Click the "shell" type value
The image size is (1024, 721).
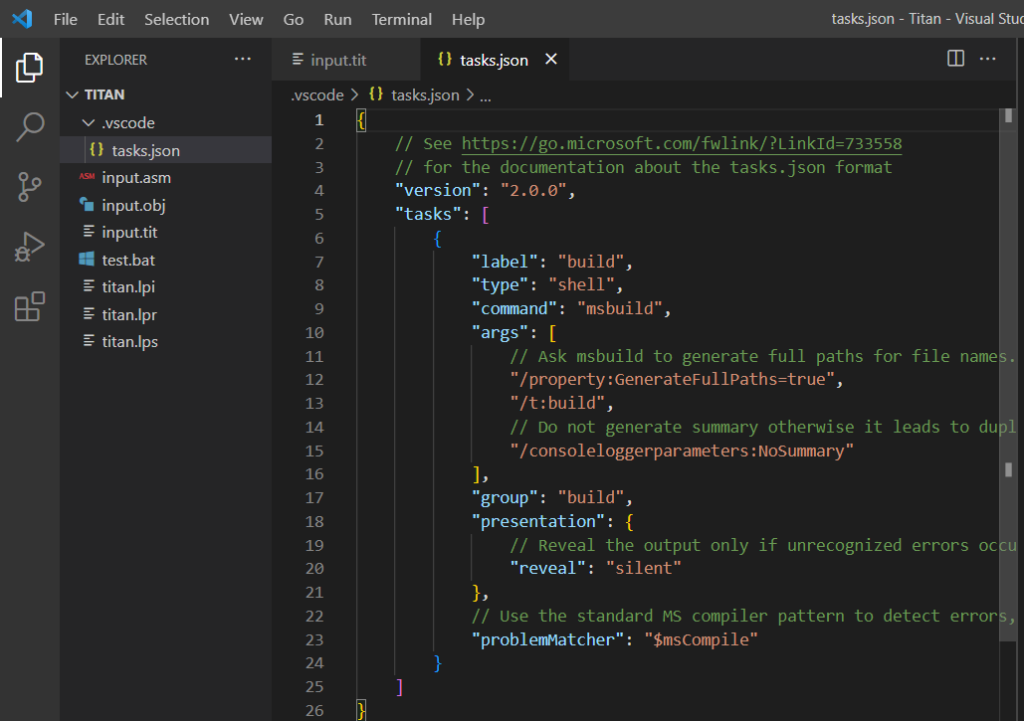coord(581,285)
